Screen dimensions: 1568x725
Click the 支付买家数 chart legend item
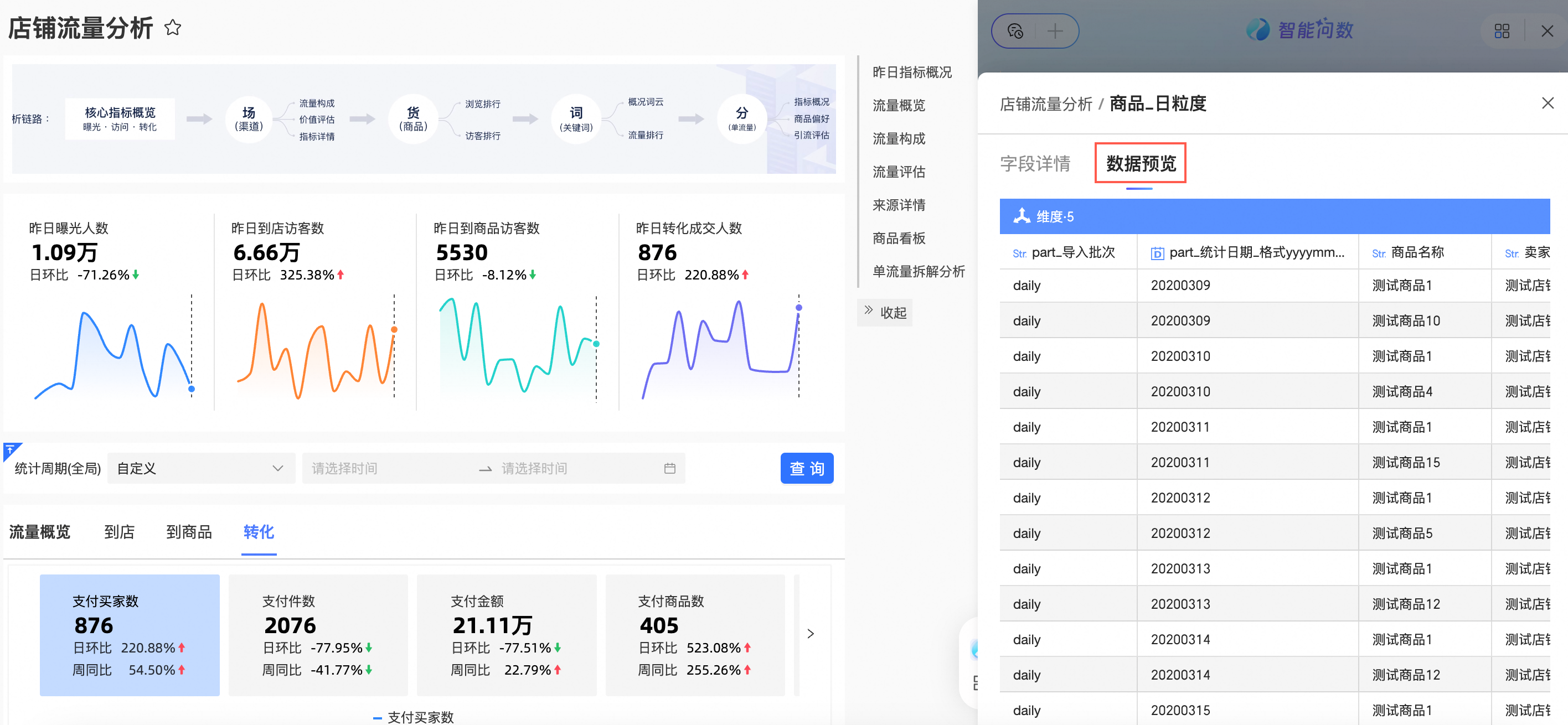[x=413, y=717]
